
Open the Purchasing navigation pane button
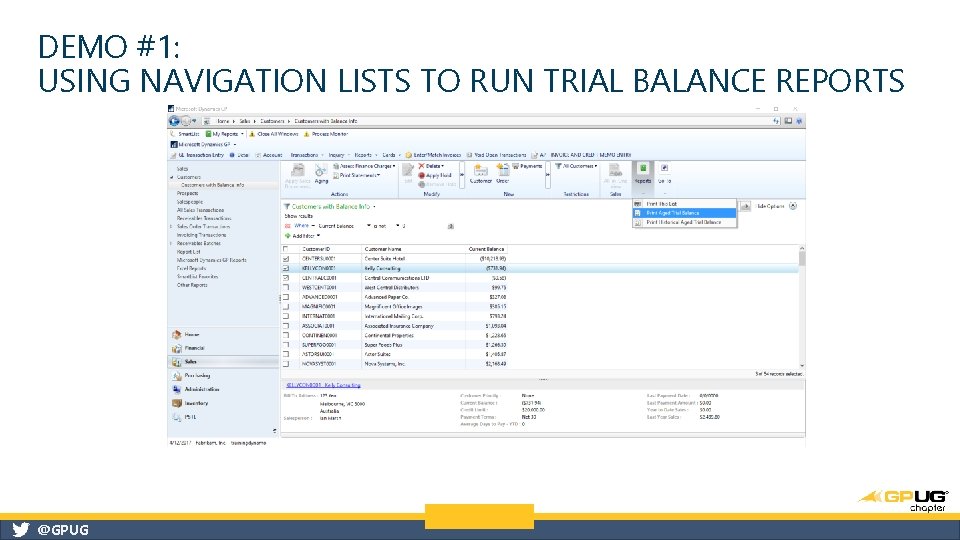(x=223, y=376)
